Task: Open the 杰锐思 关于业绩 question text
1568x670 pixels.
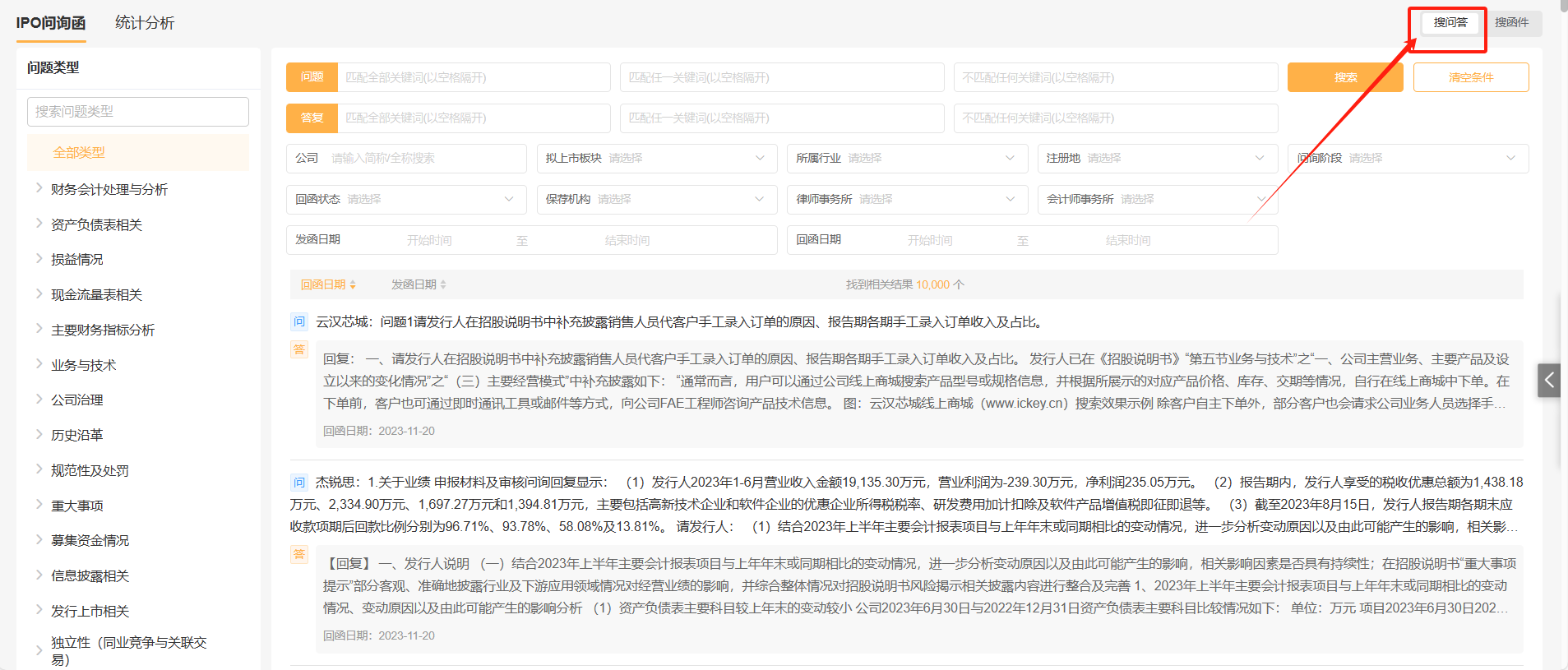Action: point(906,504)
